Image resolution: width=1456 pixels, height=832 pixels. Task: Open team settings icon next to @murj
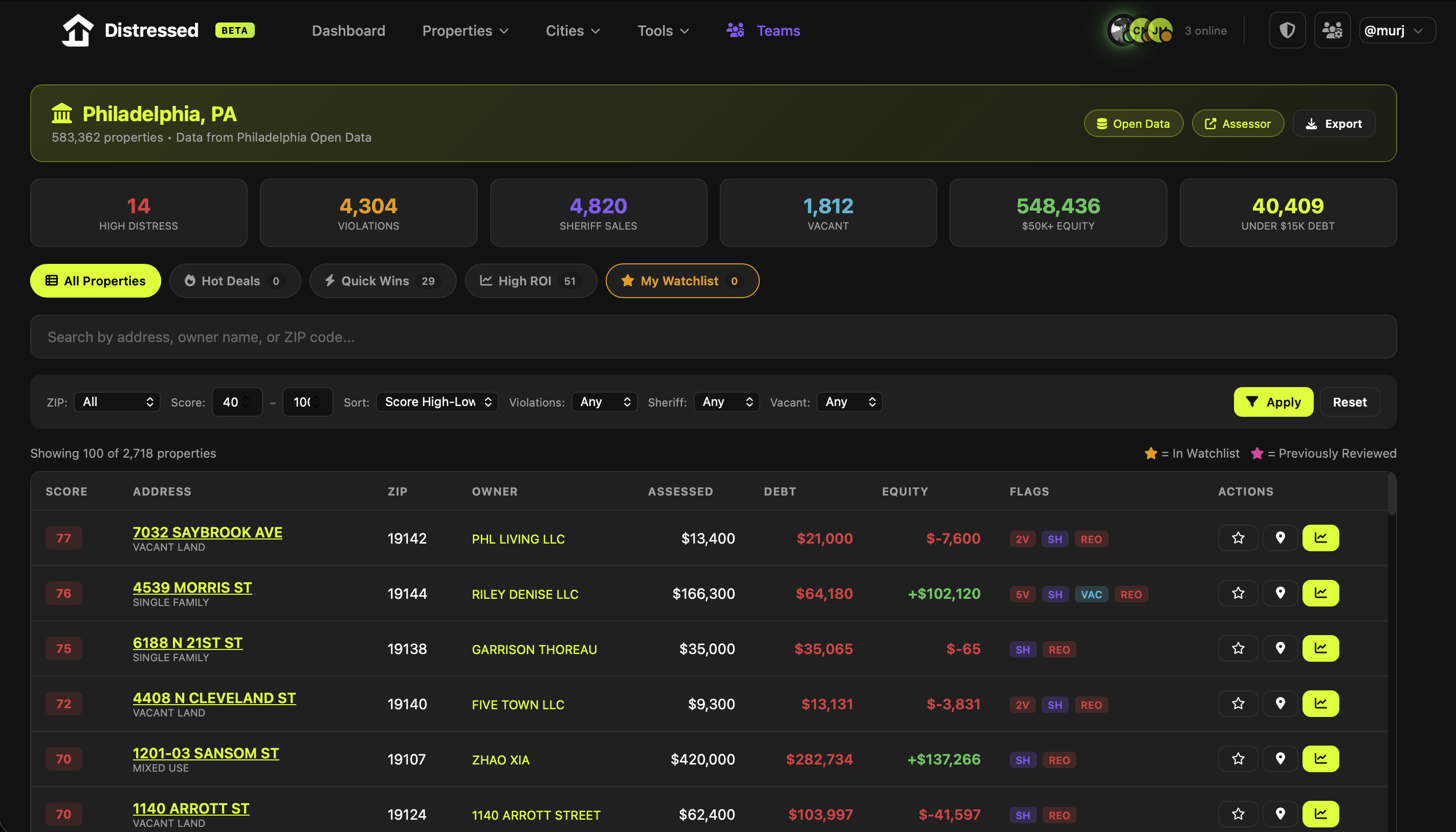point(1332,30)
